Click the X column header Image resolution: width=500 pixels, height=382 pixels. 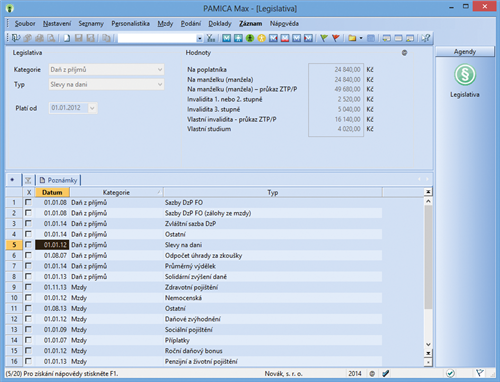click(29, 192)
